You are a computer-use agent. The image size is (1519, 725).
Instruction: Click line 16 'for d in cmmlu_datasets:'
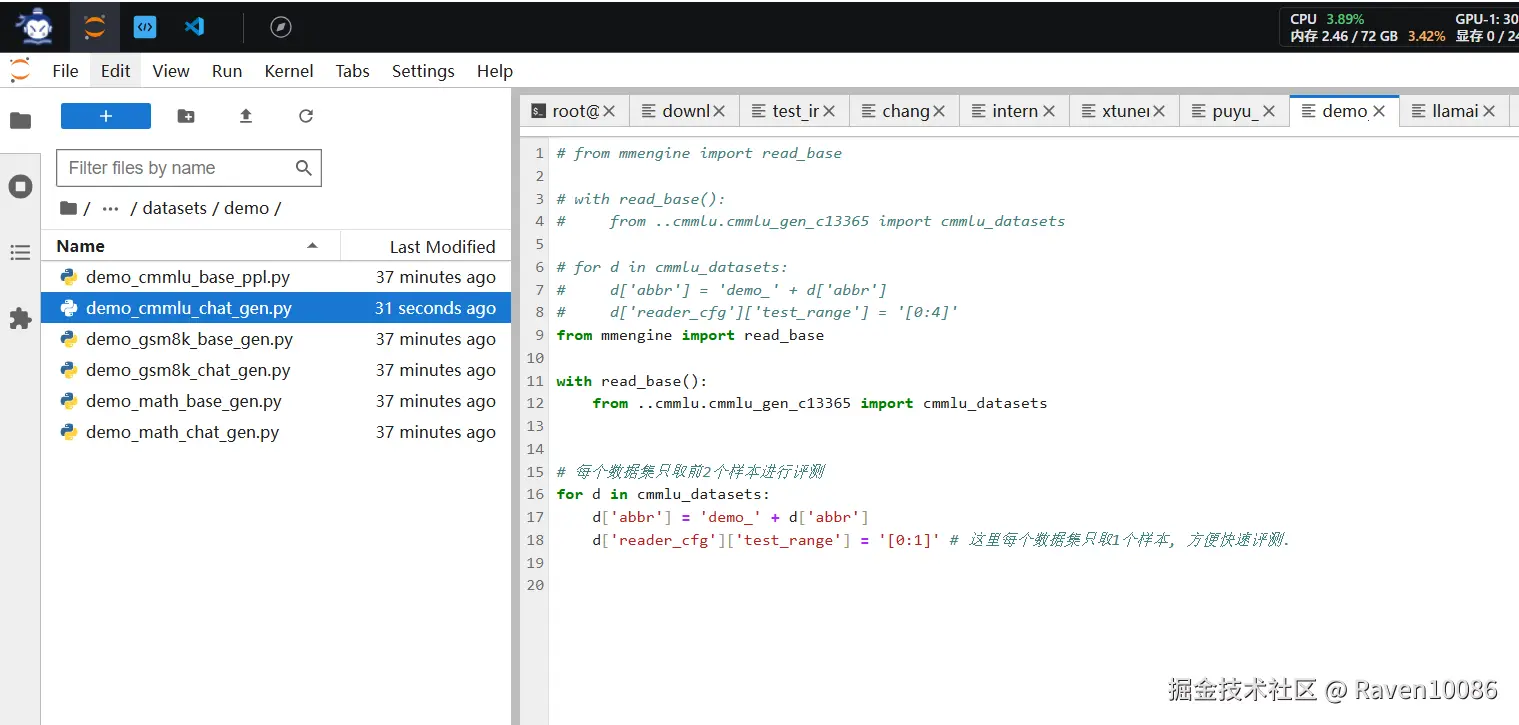click(664, 494)
